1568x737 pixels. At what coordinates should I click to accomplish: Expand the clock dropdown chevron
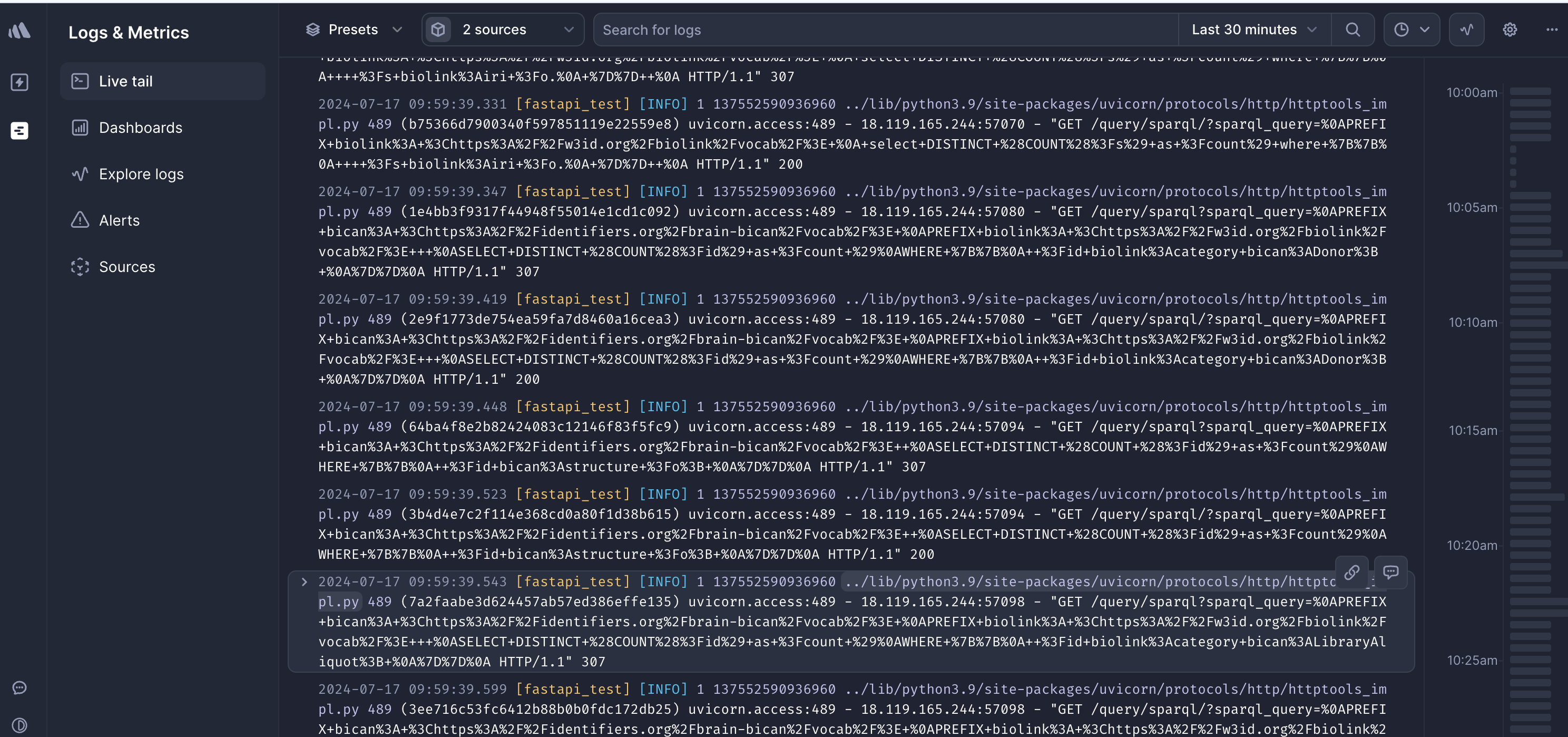1424,30
